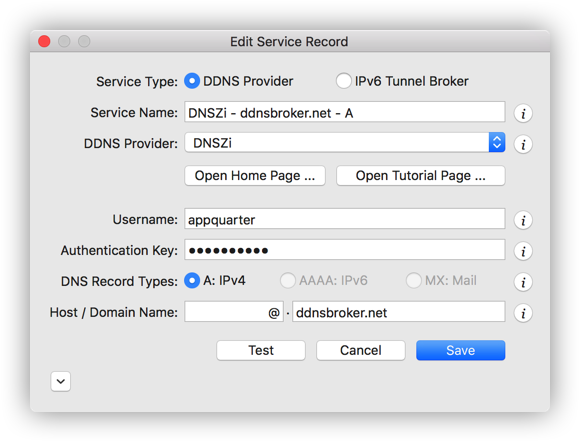The width and height of the screenshot is (580, 442).
Task: Click info icon beside Username field
Action: pos(523,220)
